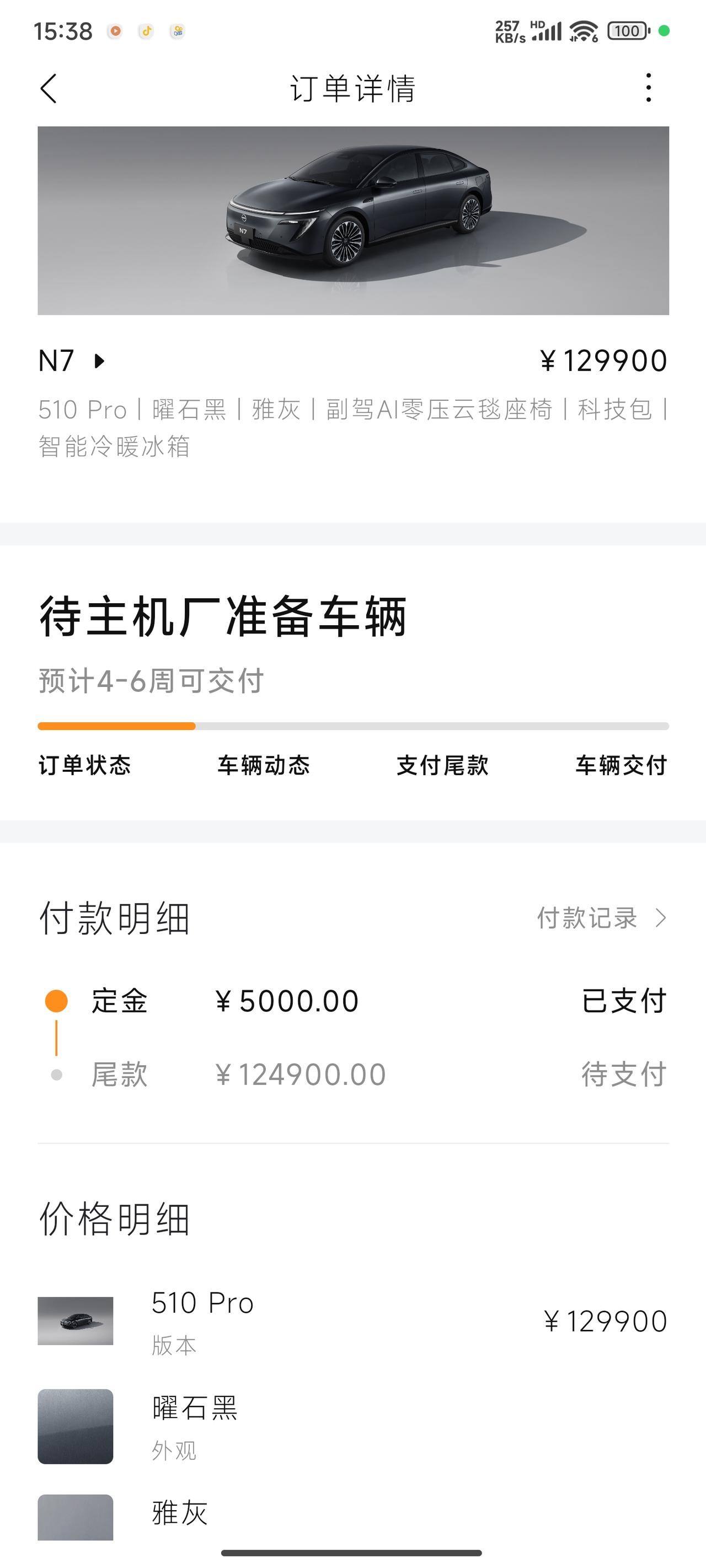Tap the orange 定金 paid step dot
The image size is (706, 1568).
click(x=57, y=1001)
